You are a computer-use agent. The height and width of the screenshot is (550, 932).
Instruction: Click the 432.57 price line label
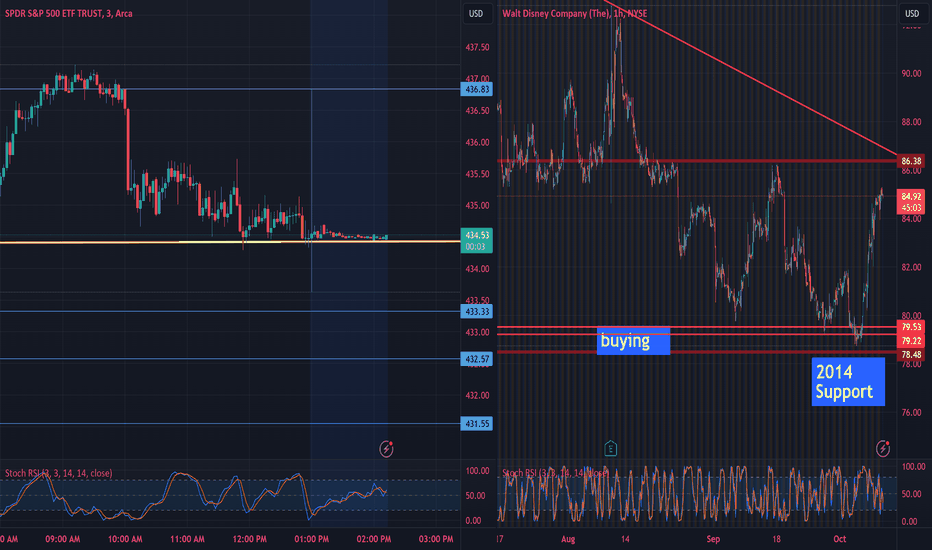[477, 359]
